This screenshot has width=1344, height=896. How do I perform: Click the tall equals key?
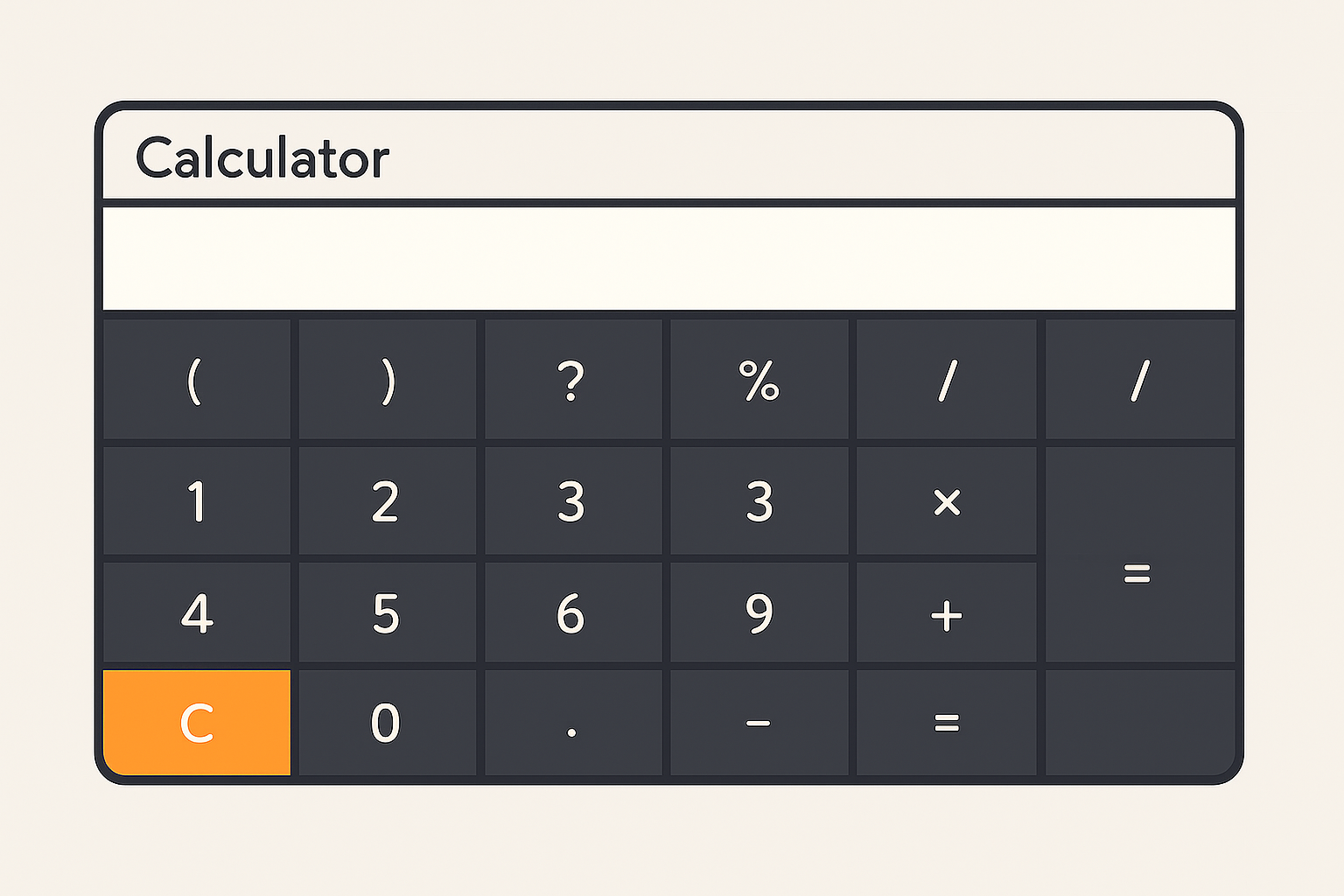pos(1140,555)
